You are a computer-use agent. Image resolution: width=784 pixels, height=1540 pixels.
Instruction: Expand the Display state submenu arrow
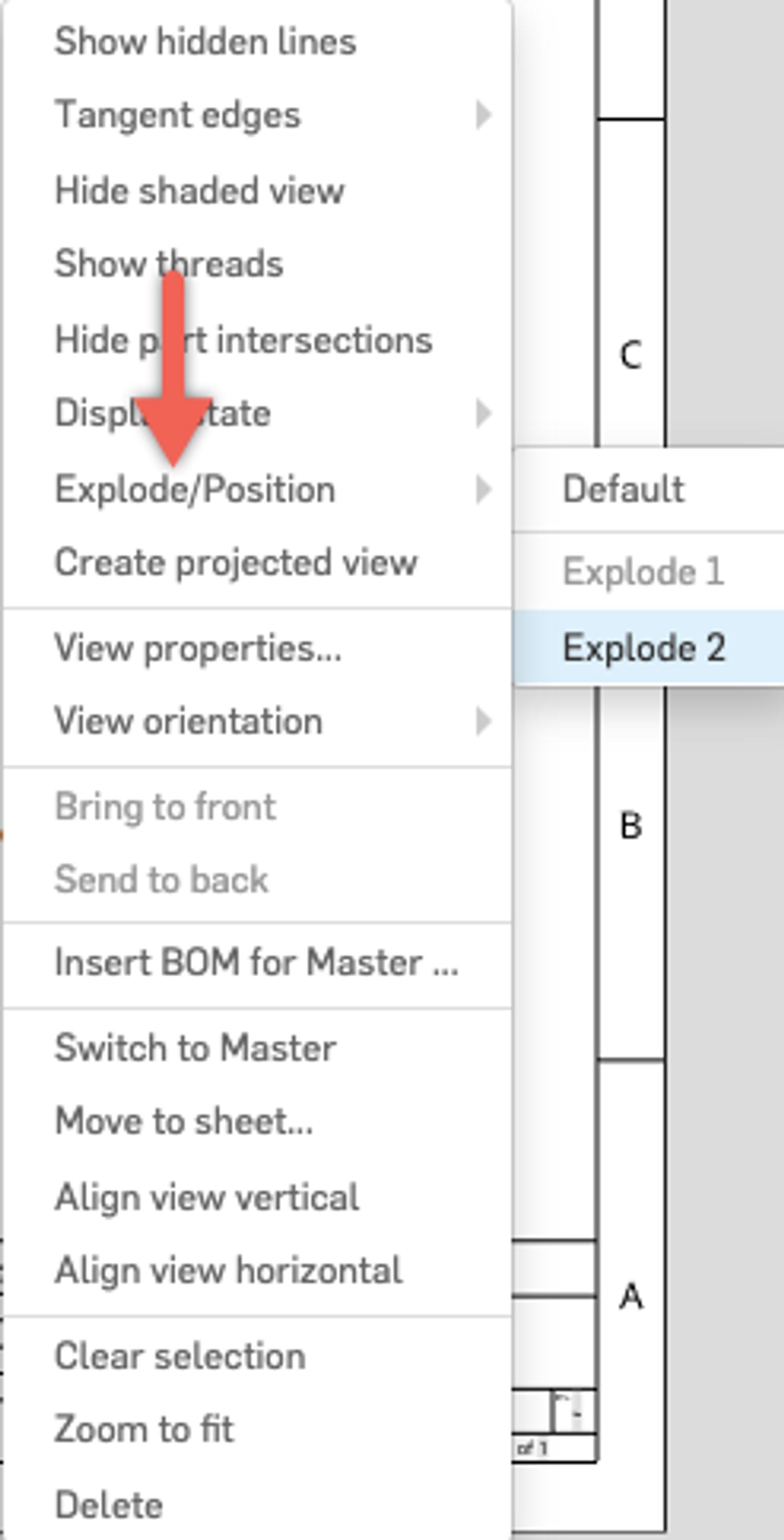(483, 413)
